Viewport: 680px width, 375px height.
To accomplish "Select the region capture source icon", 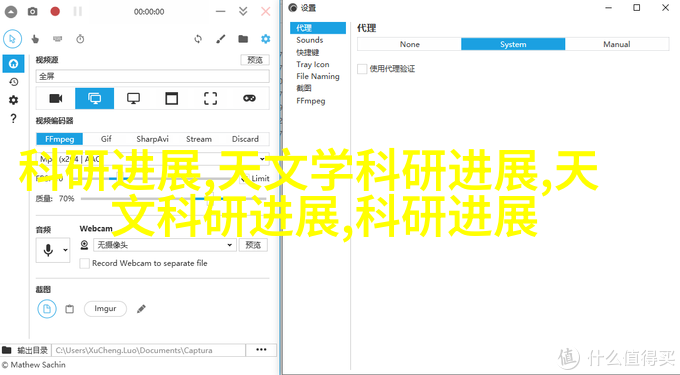I will [x=211, y=98].
